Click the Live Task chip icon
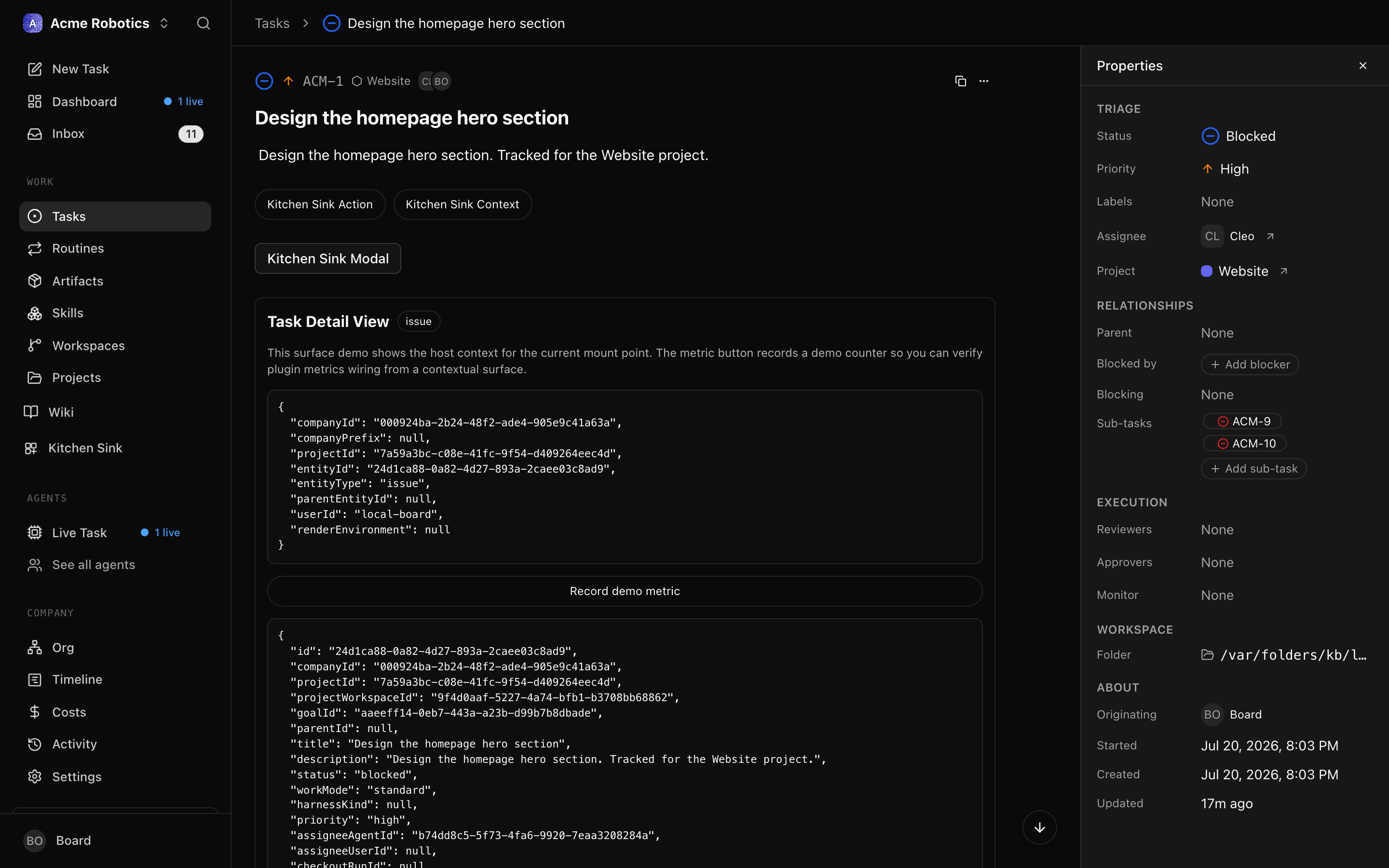Viewport: 1389px width, 868px height. 34,532
